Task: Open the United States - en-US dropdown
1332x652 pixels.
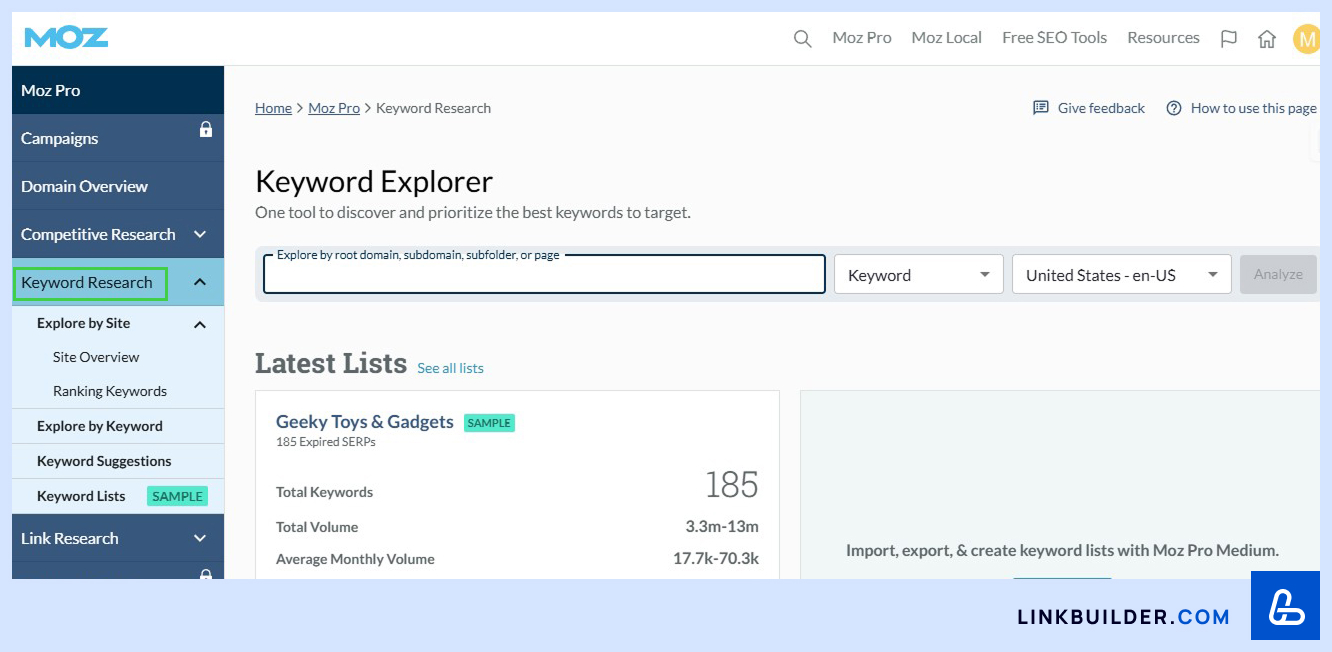Action: [x=1121, y=275]
